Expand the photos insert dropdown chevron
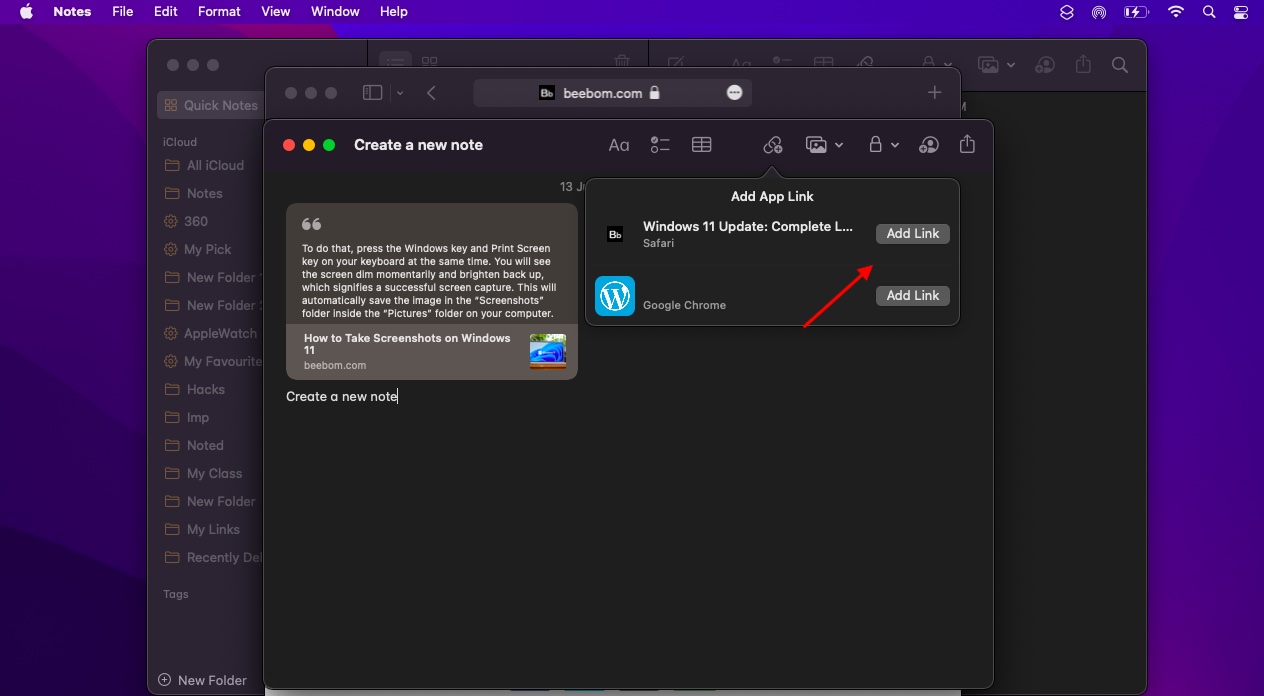The height and width of the screenshot is (696, 1264). tap(838, 145)
